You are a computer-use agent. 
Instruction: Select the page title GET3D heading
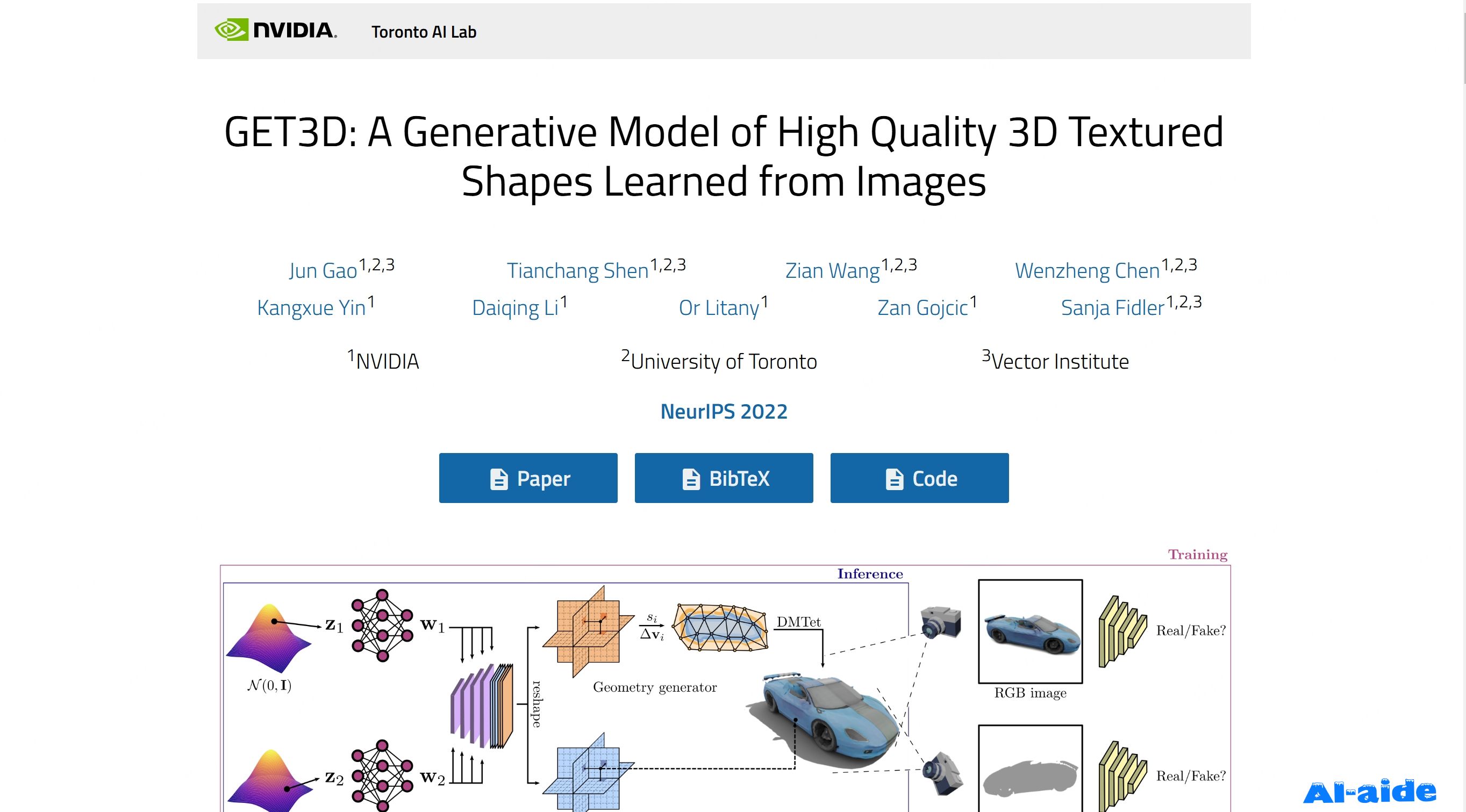(724, 156)
